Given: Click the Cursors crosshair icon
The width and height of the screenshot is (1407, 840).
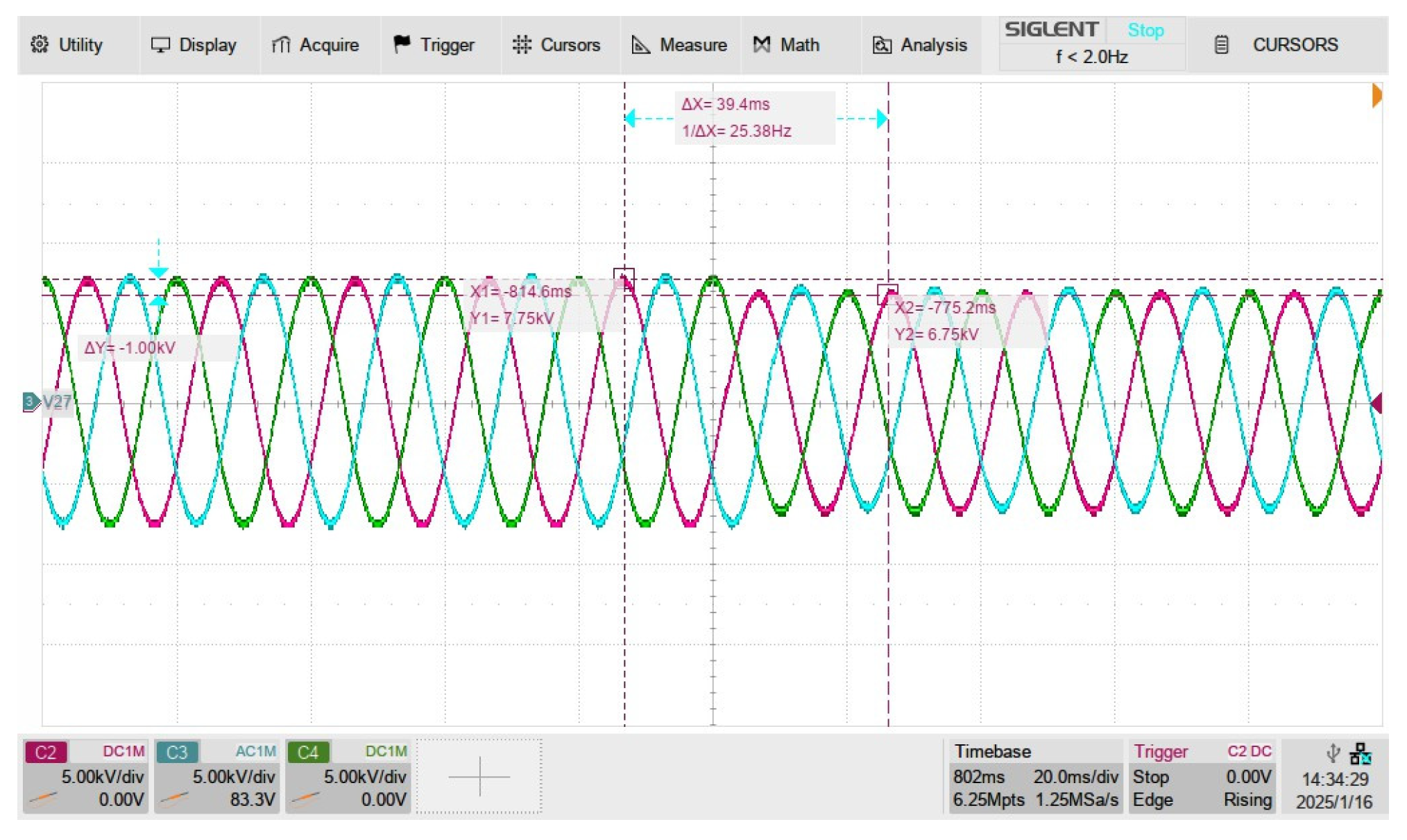Looking at the screenshot, I should 522,45.
